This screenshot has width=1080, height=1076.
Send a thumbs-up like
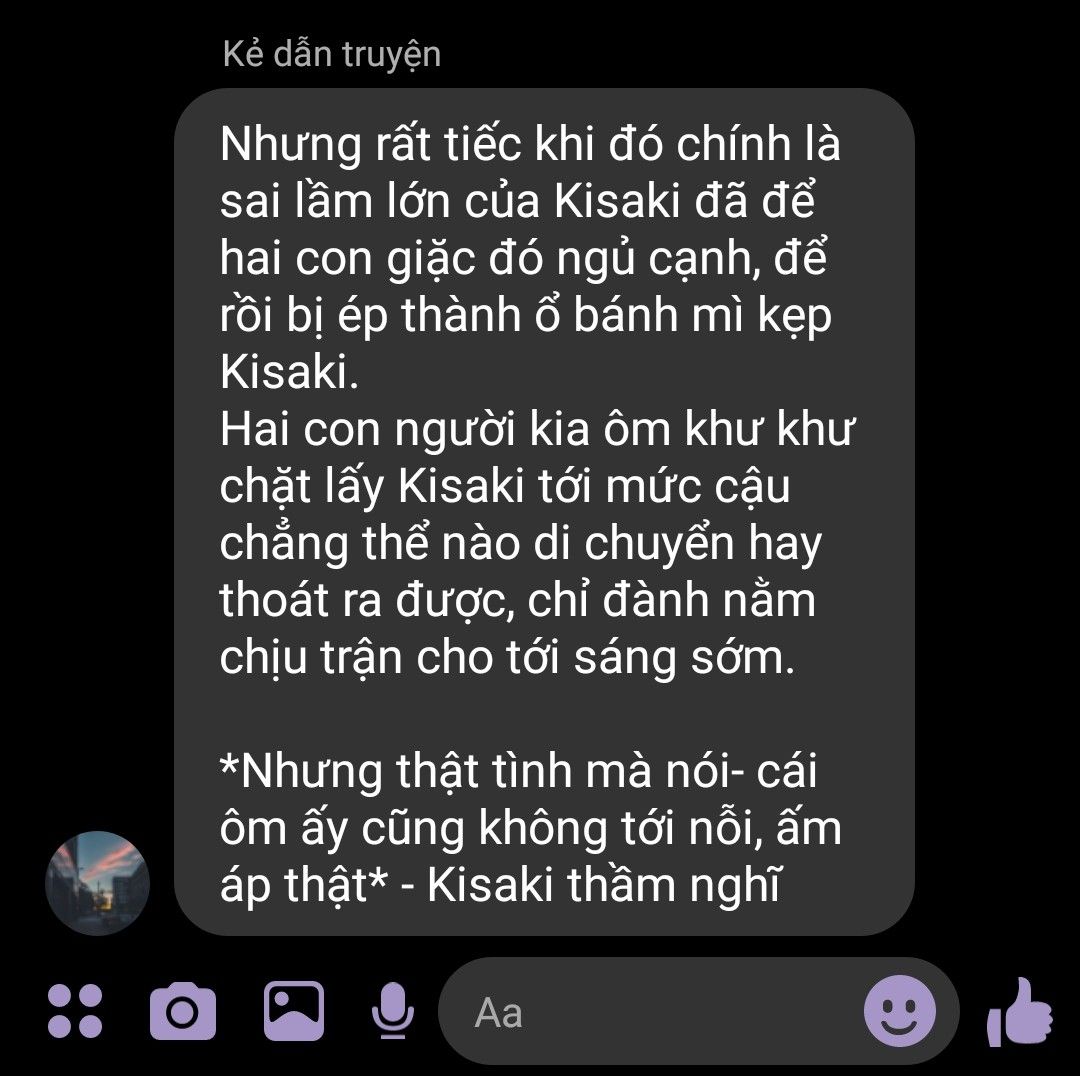click(x=1019, y=1011)
